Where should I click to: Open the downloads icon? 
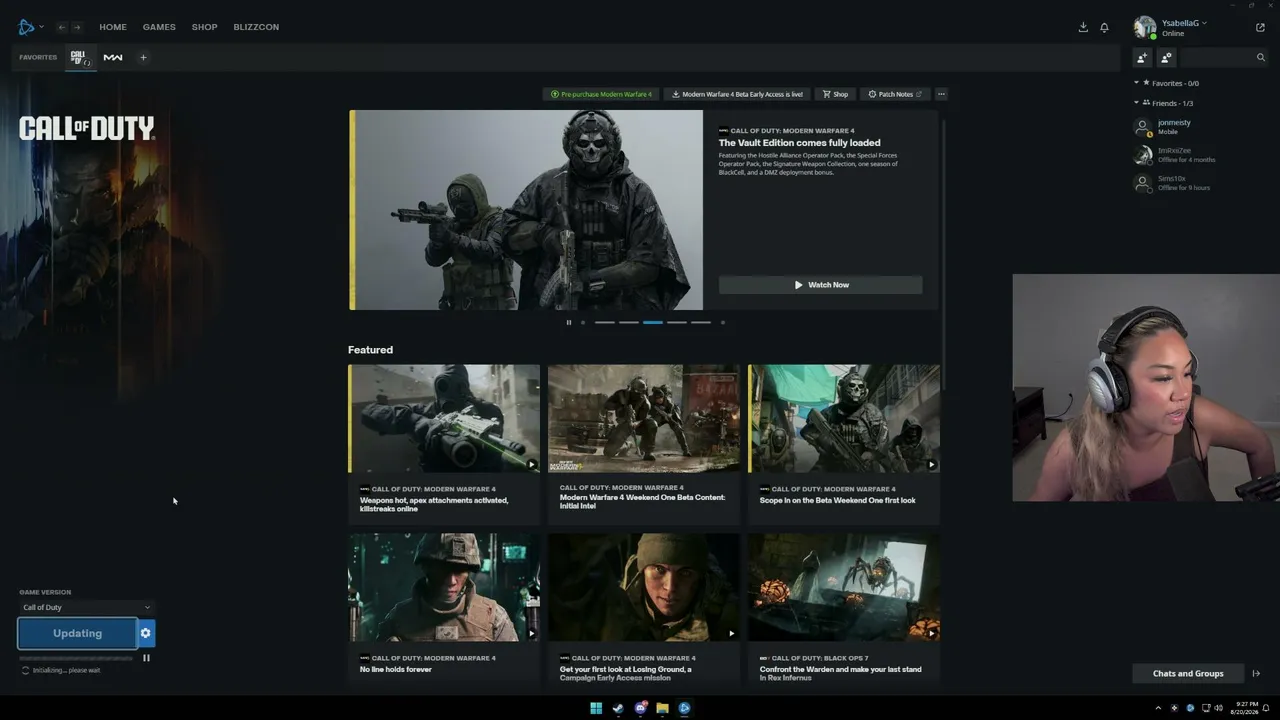[1083, 27]
